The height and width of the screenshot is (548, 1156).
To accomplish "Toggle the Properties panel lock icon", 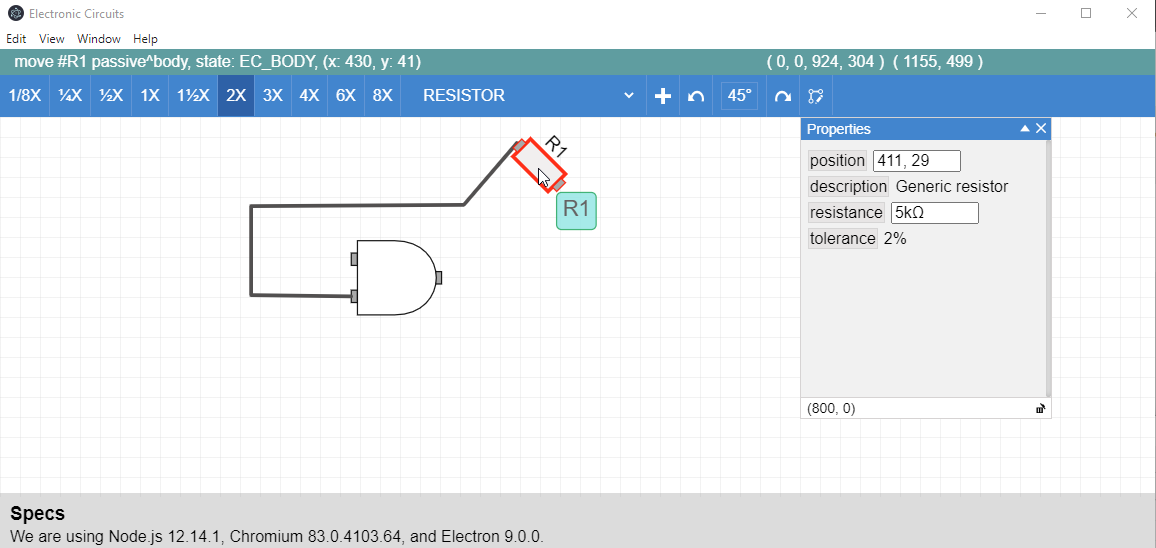I will 1040,409.
